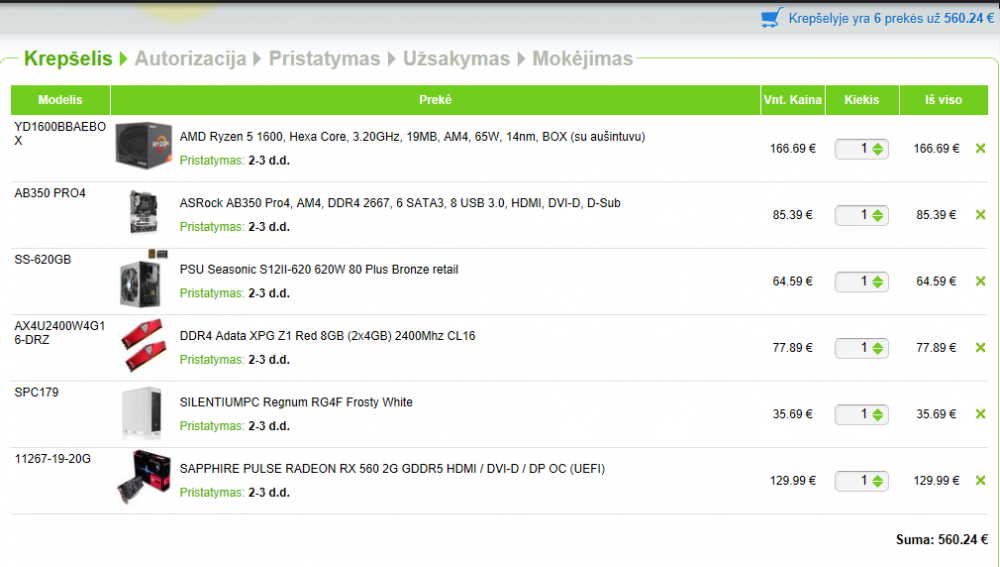Select model code 11267-19-20G
This screenshot has height=567, width=1000.
(52, 458)
